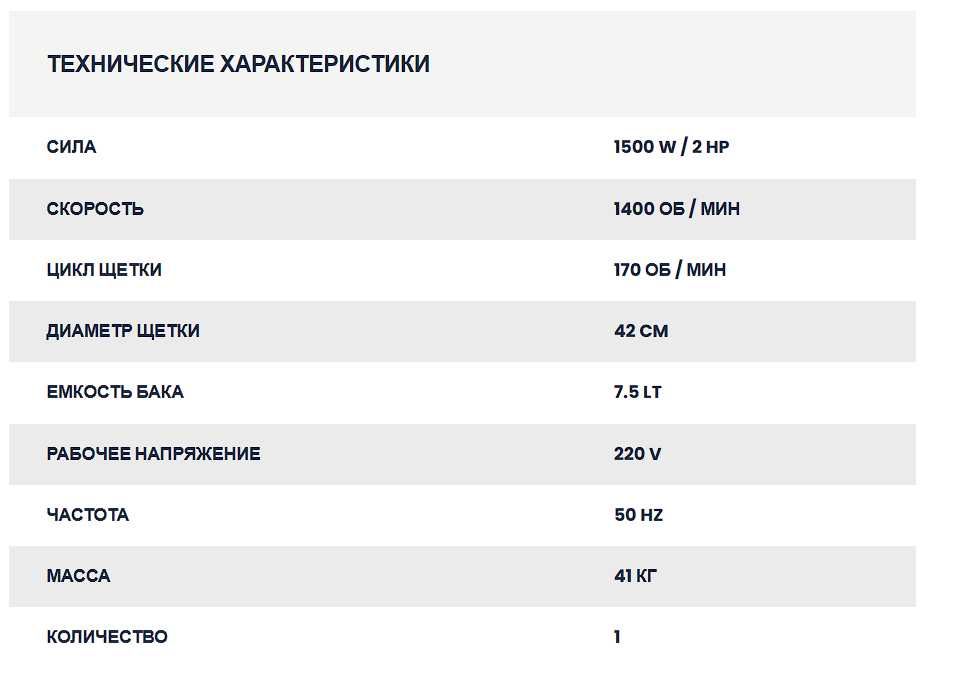Select the РАБОЧЕЕ НАПРЯЖЕНИЕ label
The image size is (960, 686).
tap(153, 454)
